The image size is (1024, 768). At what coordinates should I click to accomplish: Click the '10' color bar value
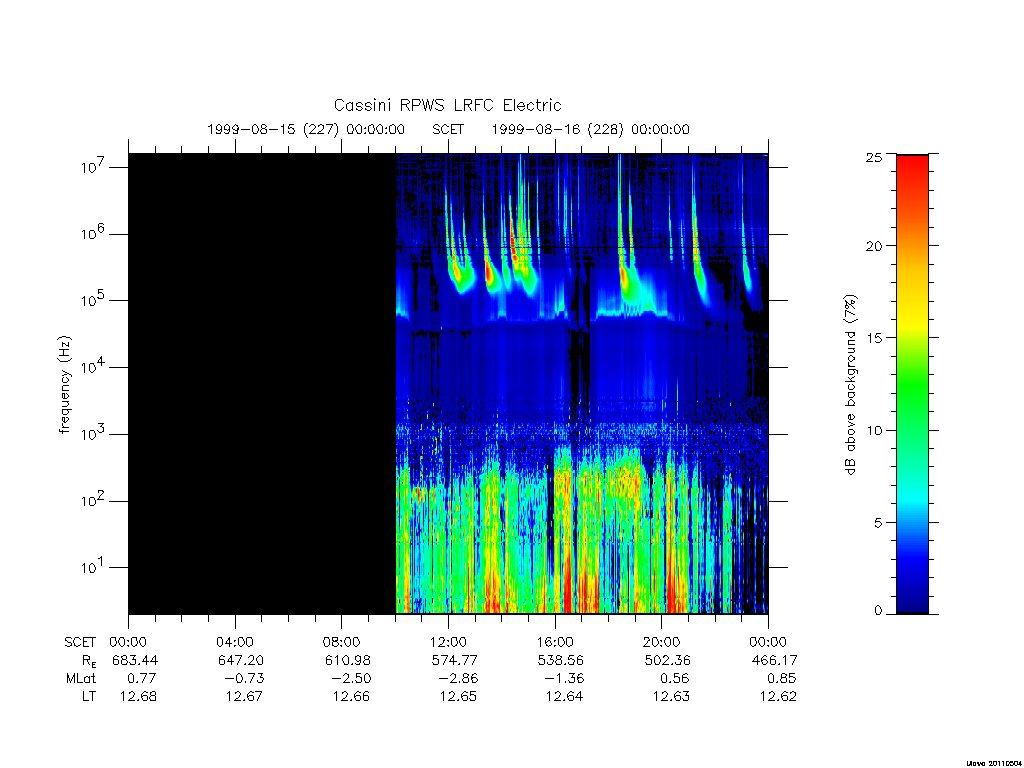tap(874, 430)
